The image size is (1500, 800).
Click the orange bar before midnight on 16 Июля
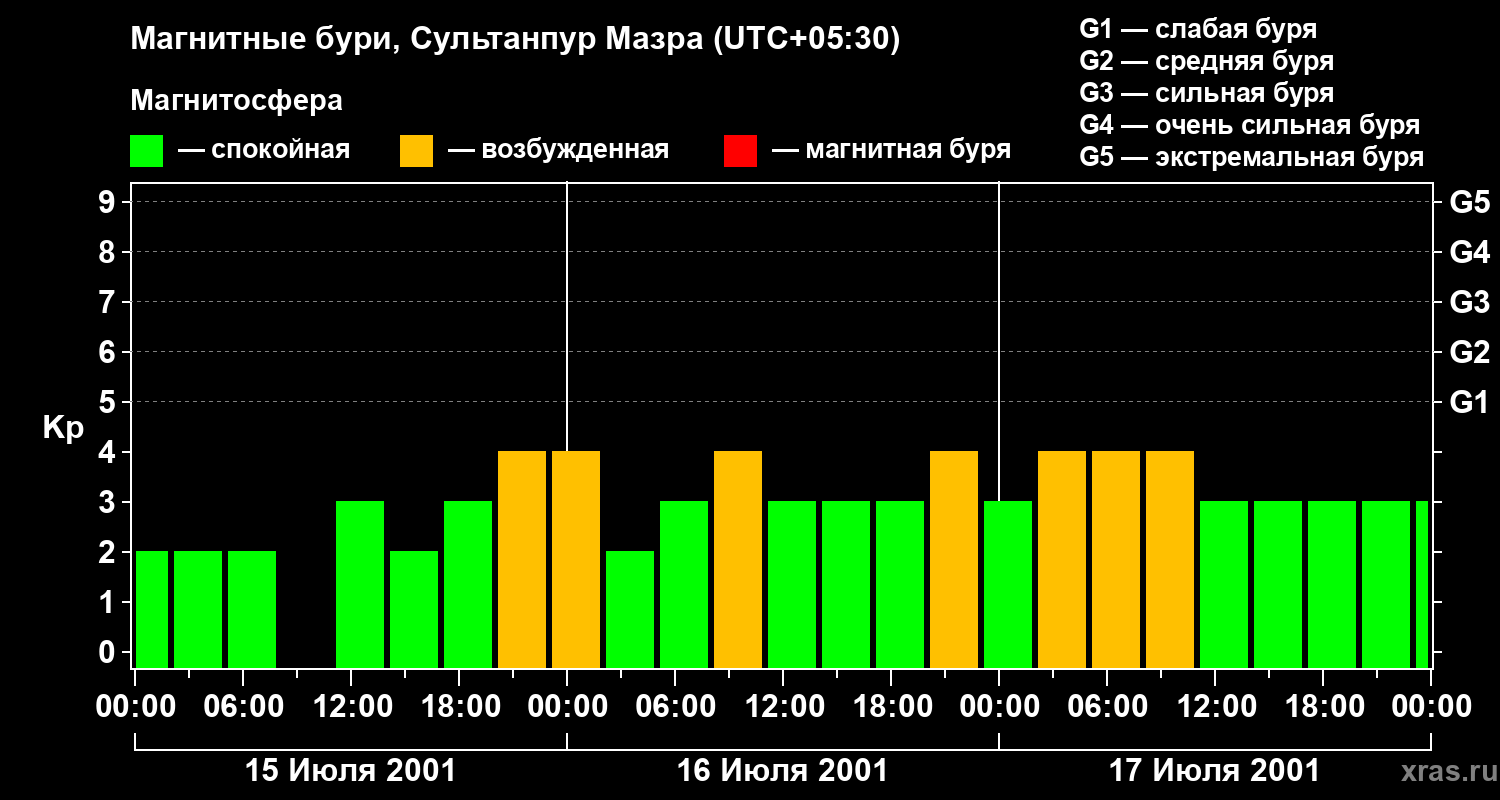[954, 560]
